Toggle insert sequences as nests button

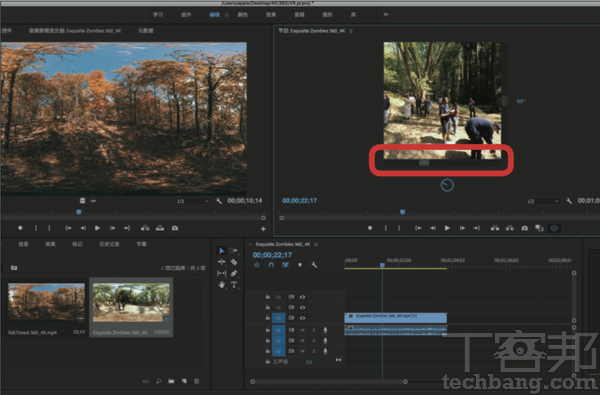coord(257,265)
